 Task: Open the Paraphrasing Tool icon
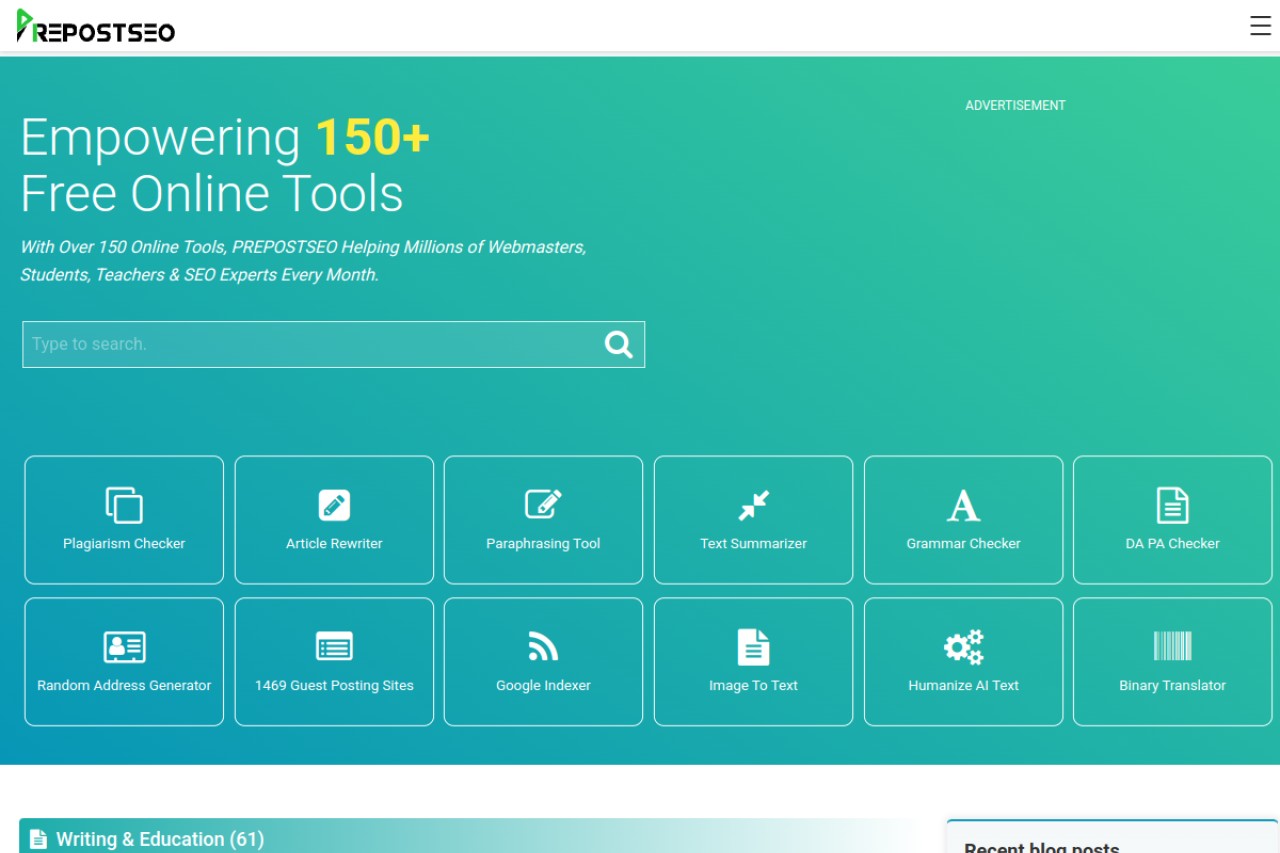tap(543, 504)
